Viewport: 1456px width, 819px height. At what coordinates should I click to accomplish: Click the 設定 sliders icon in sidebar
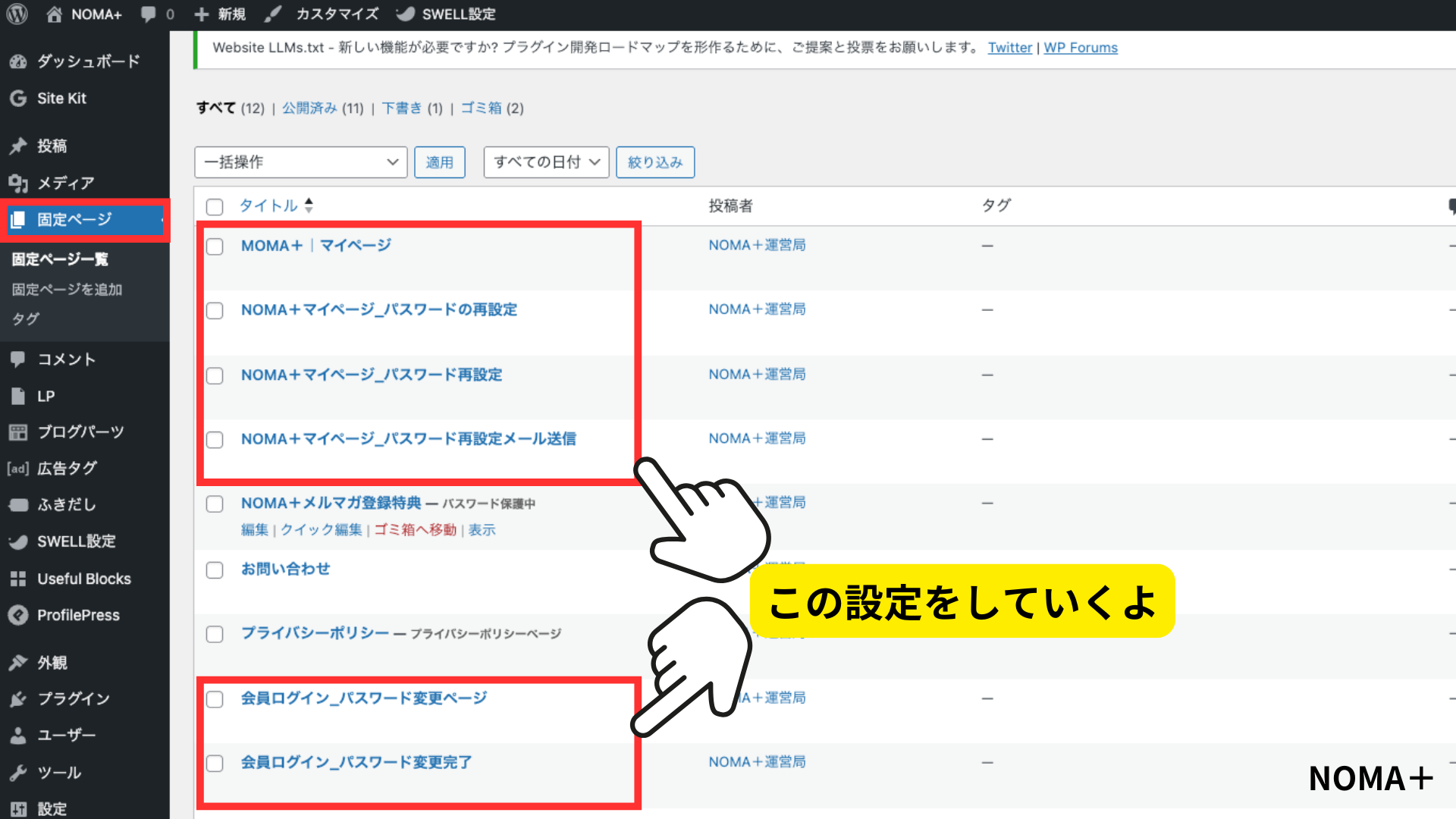(18, 809)
